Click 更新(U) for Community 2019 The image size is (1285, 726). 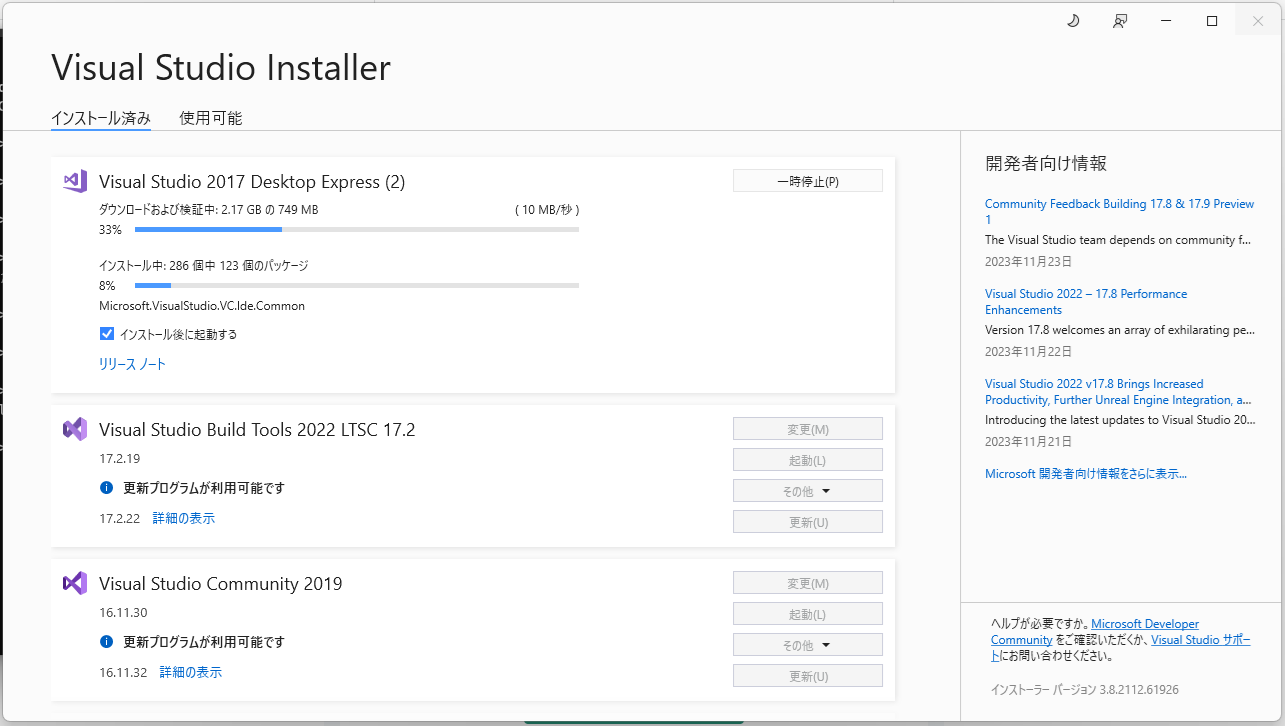[x=808, y=676]
